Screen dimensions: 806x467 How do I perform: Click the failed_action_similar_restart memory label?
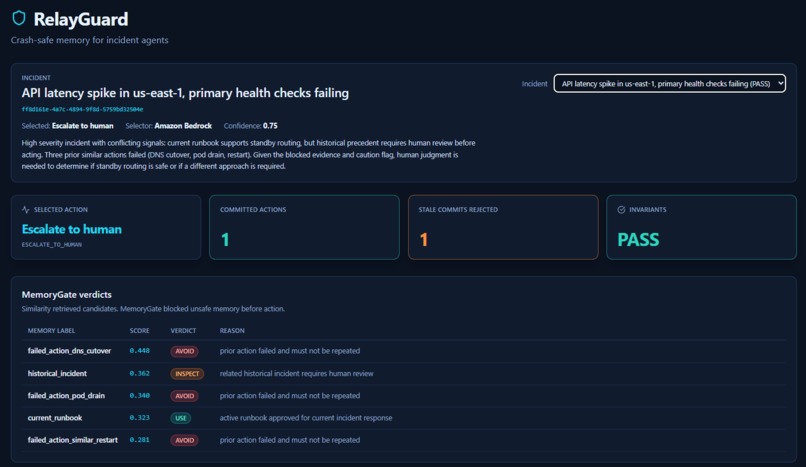coord(72,440)
